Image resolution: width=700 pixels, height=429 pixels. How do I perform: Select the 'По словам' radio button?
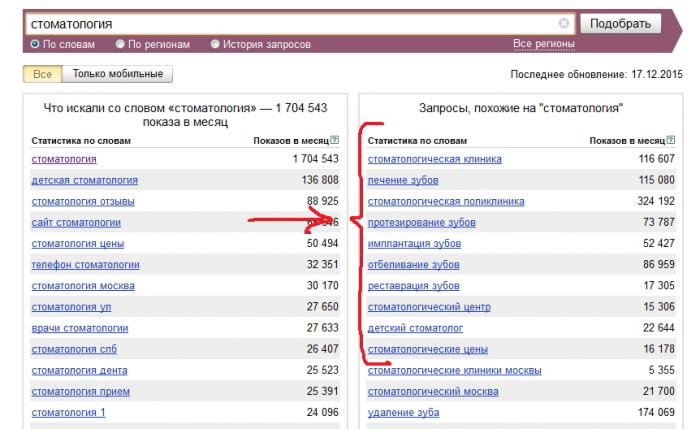tap(35, 44)
